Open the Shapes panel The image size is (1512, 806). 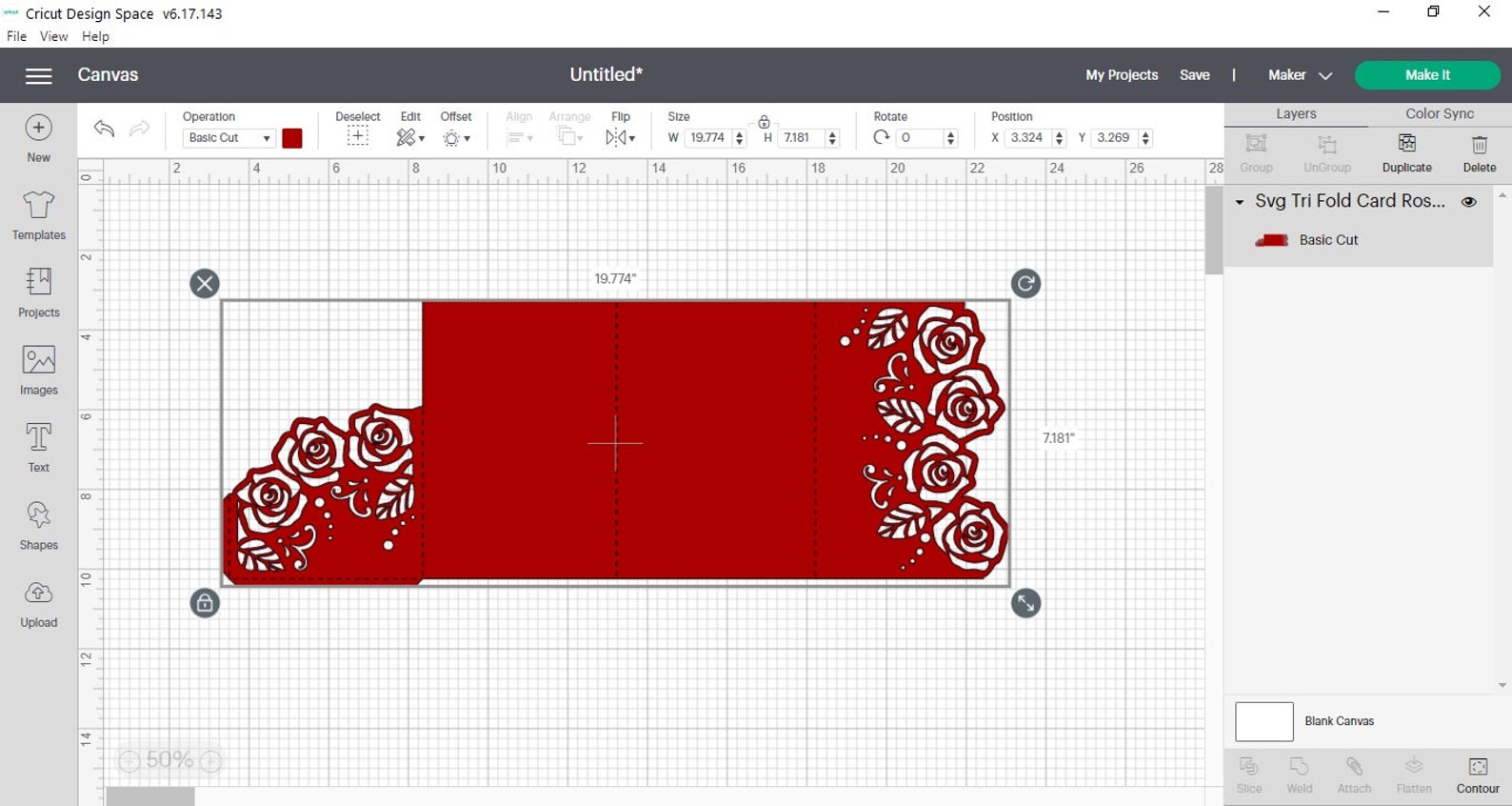pyautogui.click(x=39, y=526)
